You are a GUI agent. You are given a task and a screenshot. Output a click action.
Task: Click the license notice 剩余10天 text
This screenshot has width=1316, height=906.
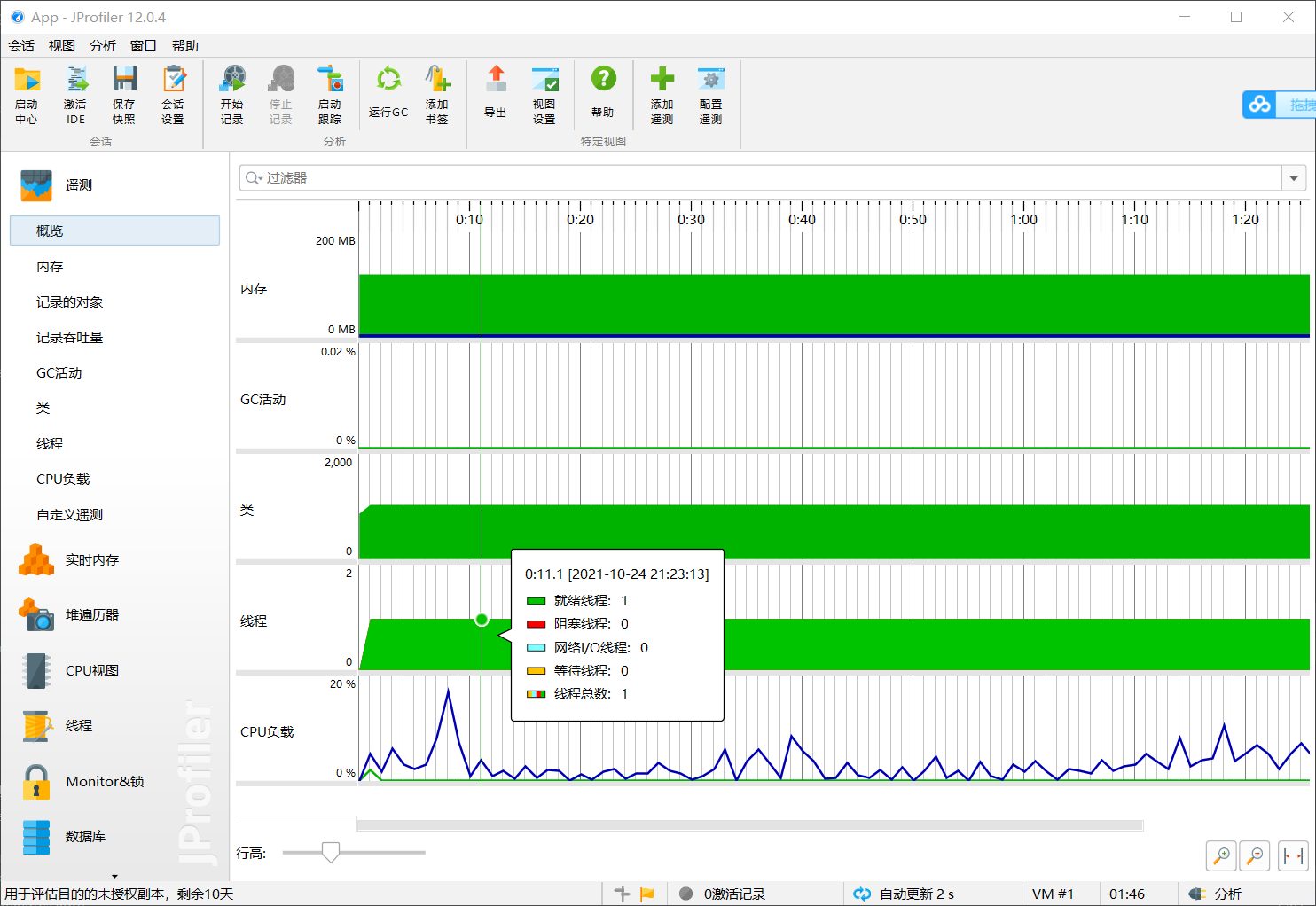[x=205, y=894]
